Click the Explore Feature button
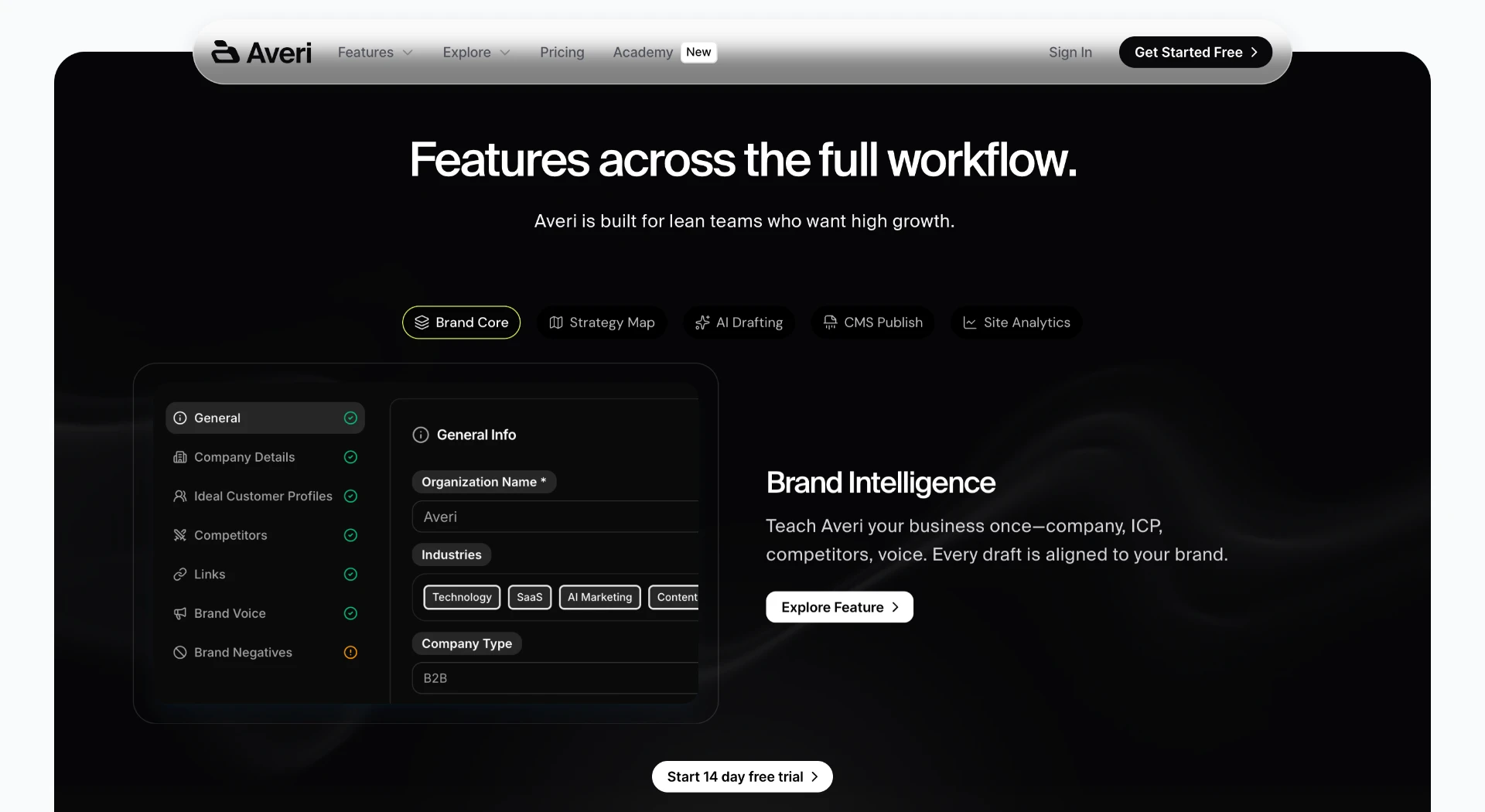The height and width of the screenshot is (812, 1485). [x=839, y=607]
